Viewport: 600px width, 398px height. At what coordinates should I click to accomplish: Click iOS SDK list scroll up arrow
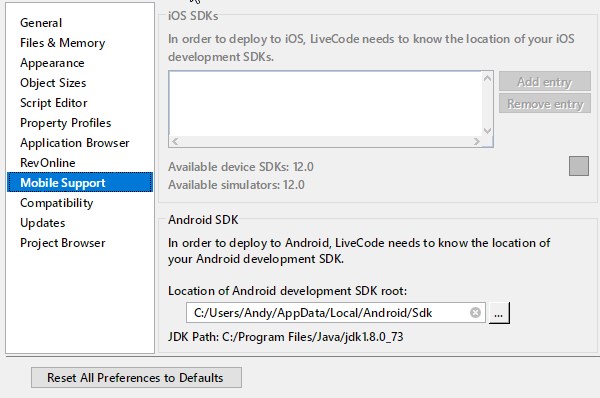(487, 78)
